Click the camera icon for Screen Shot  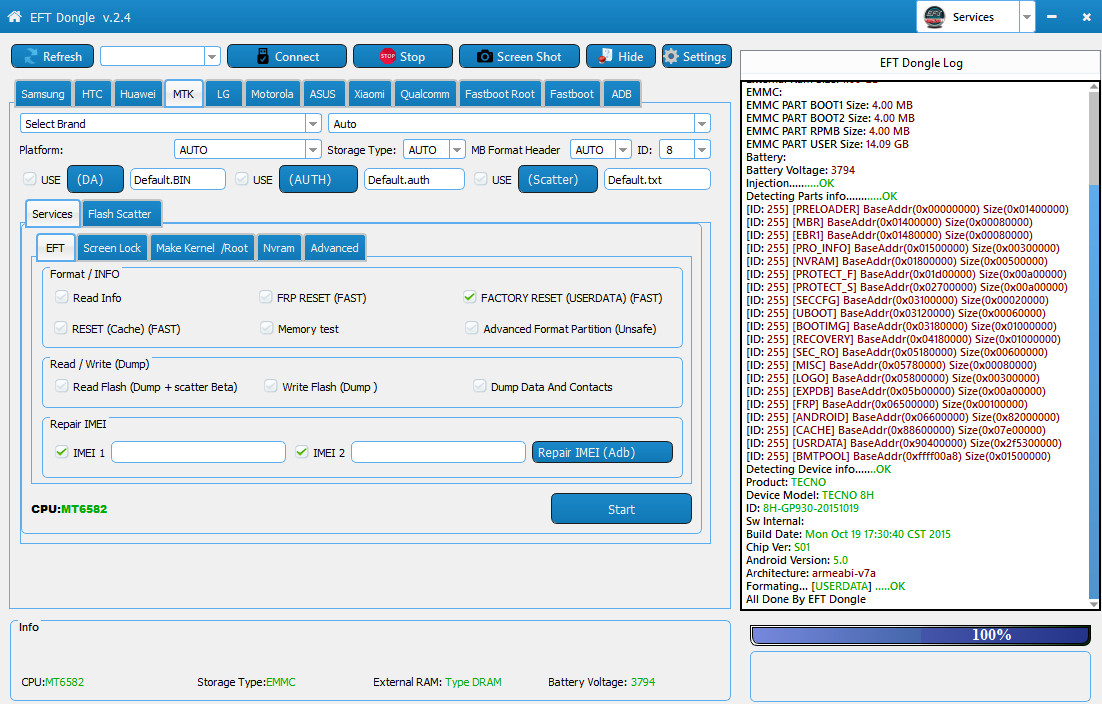[x=484, y=56]
